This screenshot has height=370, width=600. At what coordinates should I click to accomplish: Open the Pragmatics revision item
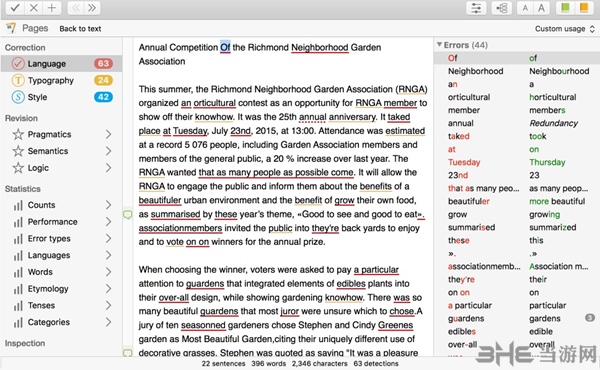[x=61, y=134]
